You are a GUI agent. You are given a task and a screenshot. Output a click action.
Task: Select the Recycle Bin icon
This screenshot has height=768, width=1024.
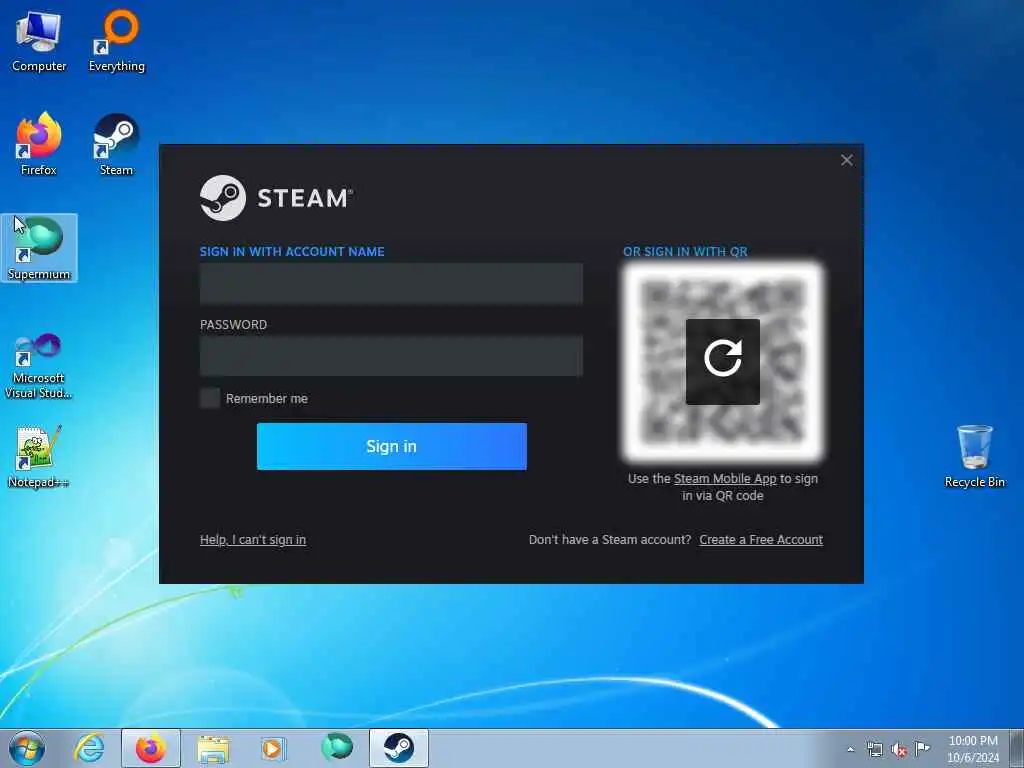click(x=974, y=456)
